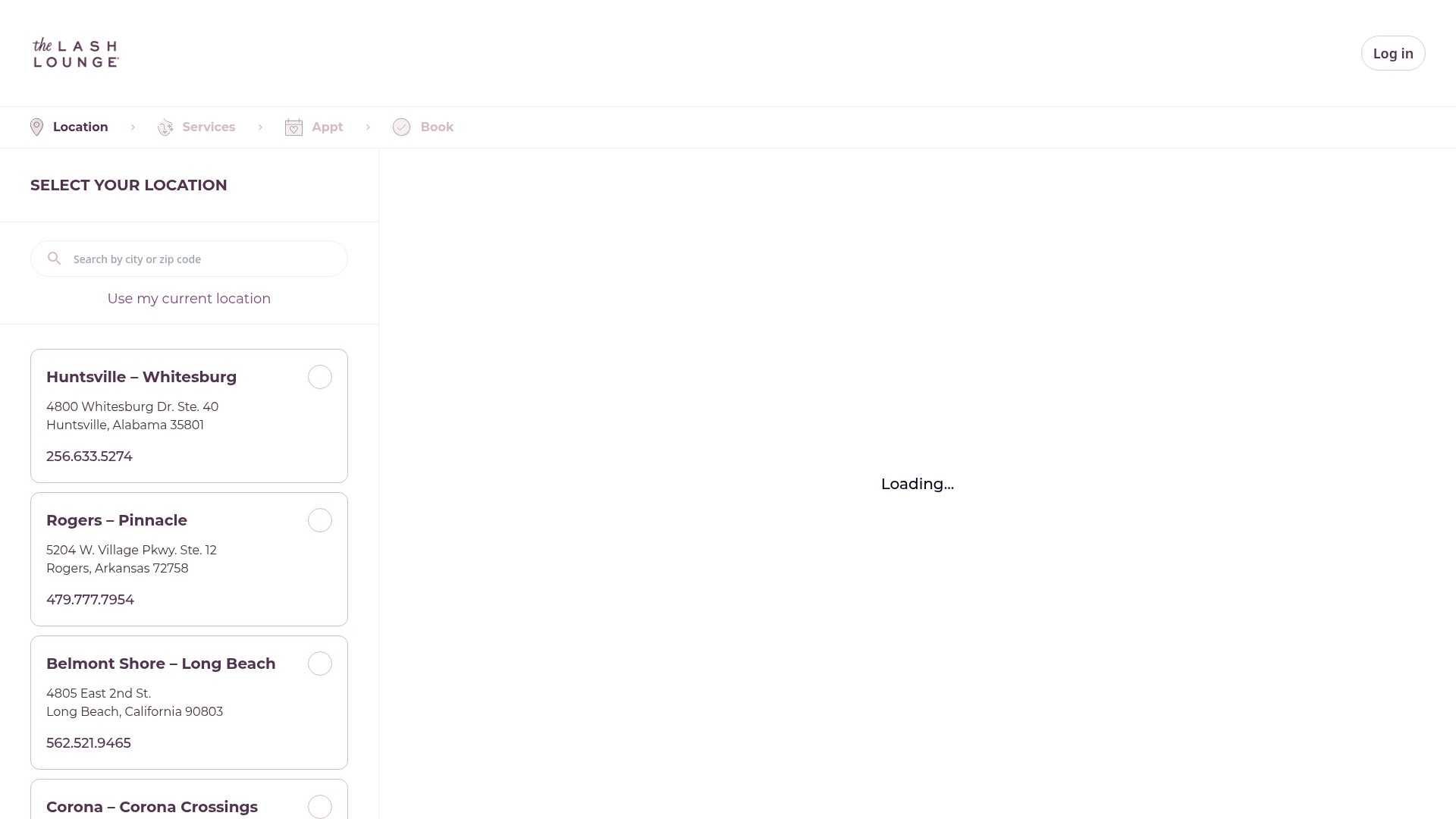Click phone number 256.633.5274
The height and width of the screenshot is (819, 1456).
click(89, 457)
